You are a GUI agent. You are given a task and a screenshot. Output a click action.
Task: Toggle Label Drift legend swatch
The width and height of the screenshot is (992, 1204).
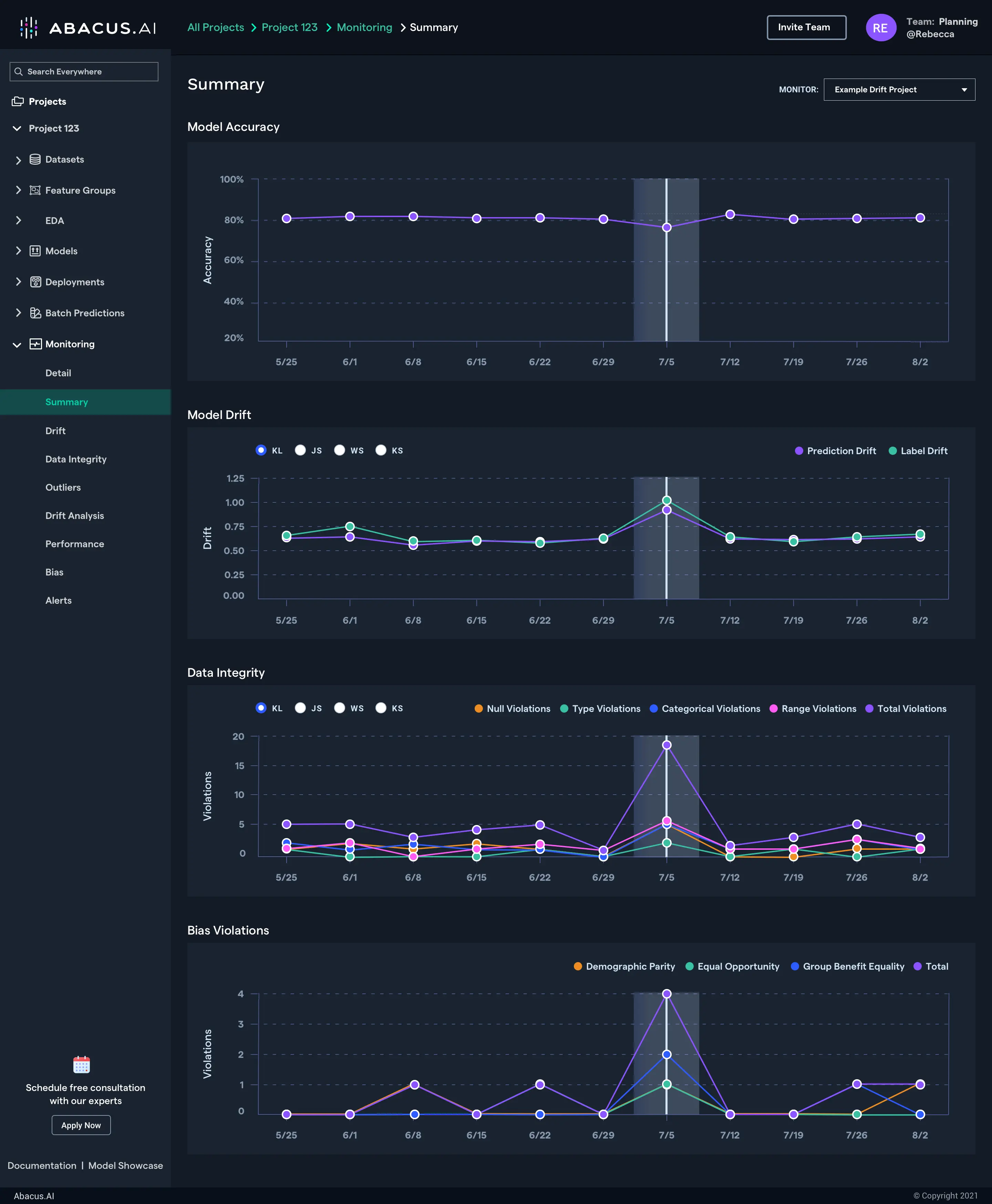[x=892, y=451]
